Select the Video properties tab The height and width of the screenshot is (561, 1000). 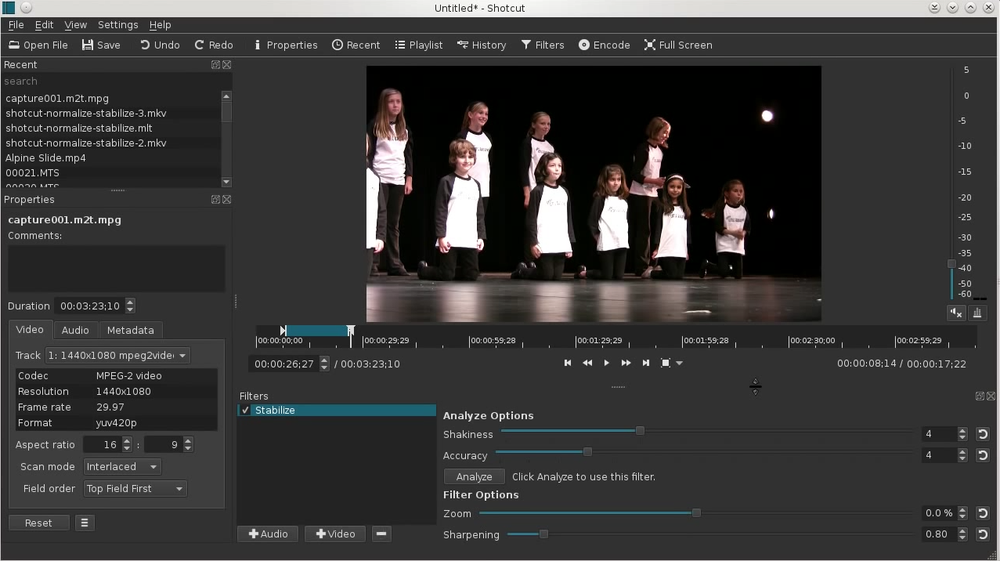click(x=29, y=330)
